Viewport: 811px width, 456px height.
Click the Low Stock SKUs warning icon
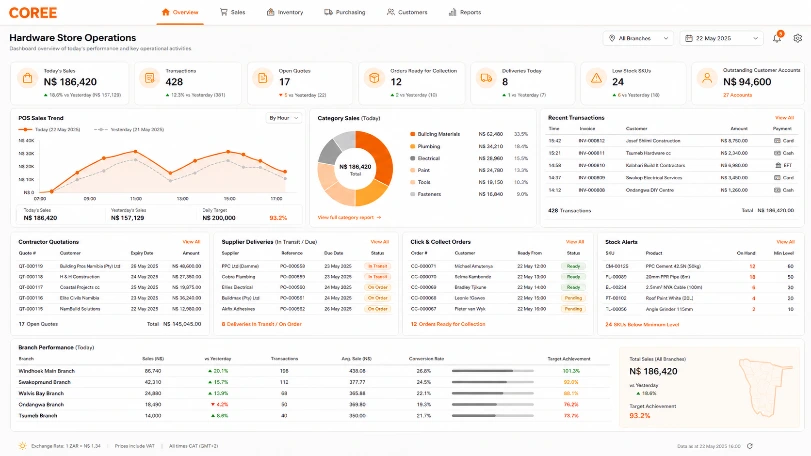(596, 78)
